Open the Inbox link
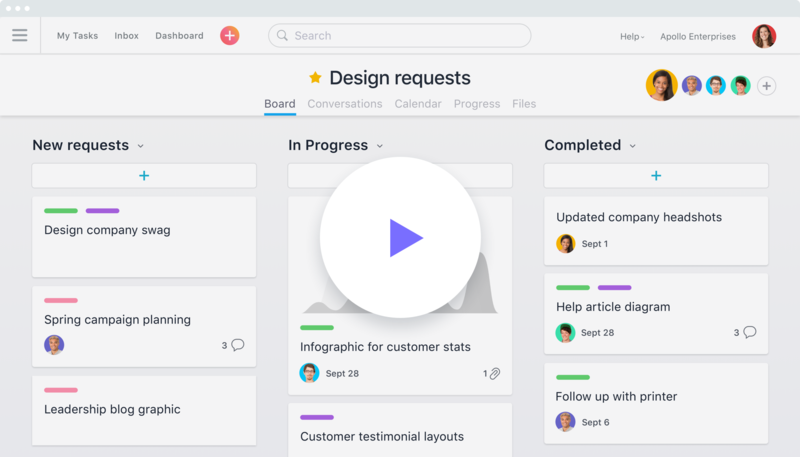The image size is (800, 457). pos(127,36)
